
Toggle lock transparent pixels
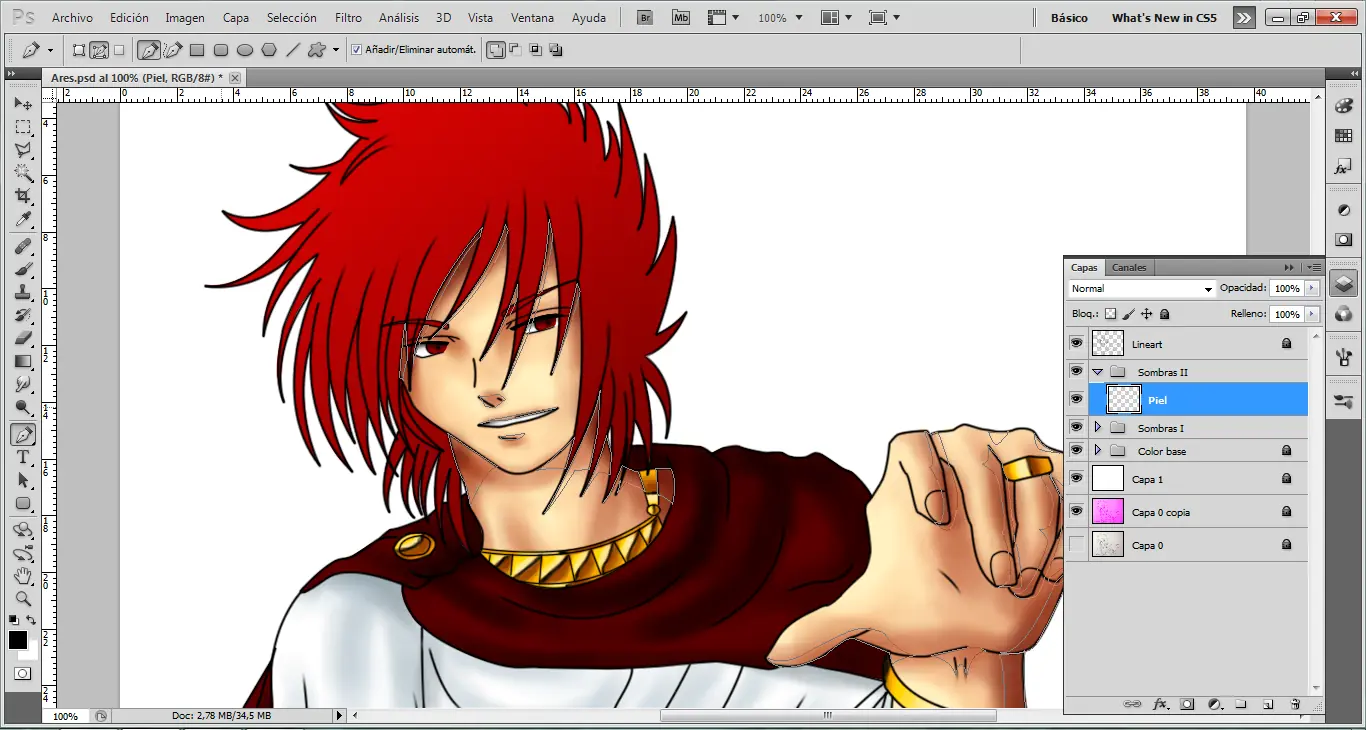click(x=1110, y=314)
